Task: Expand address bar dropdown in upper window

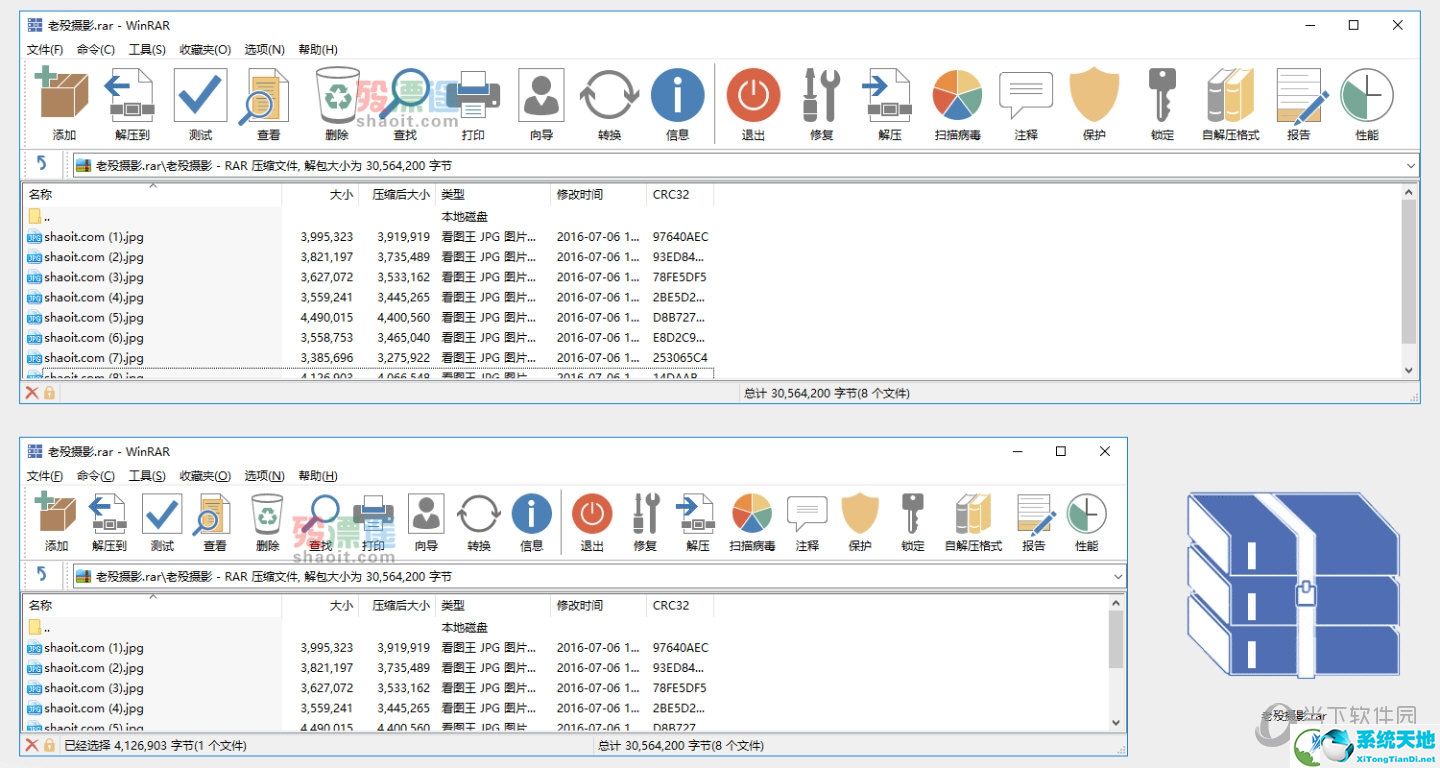Action: tap(1411, 165)
